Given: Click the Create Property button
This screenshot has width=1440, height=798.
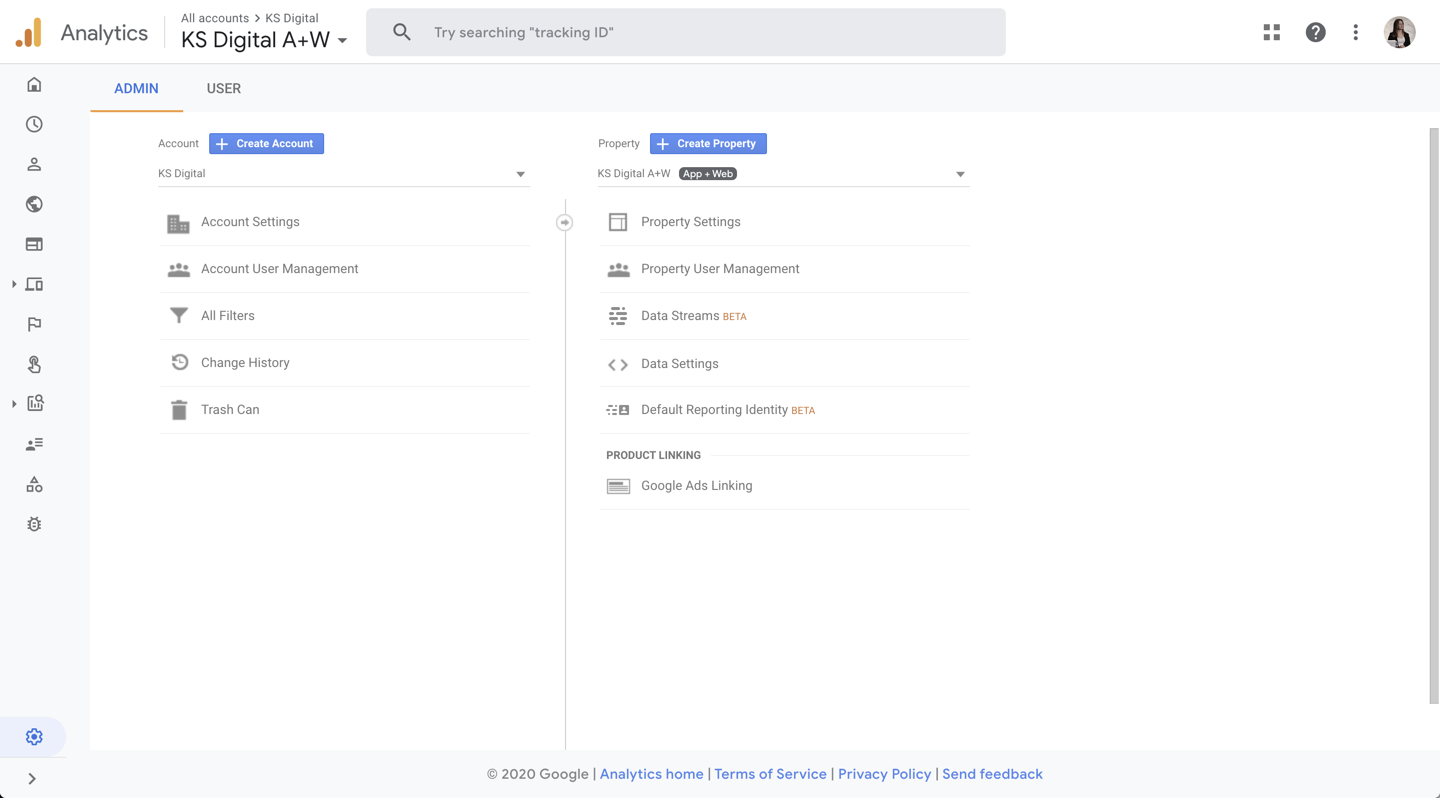Looking at the screenshot, I should tap(708, 144).
